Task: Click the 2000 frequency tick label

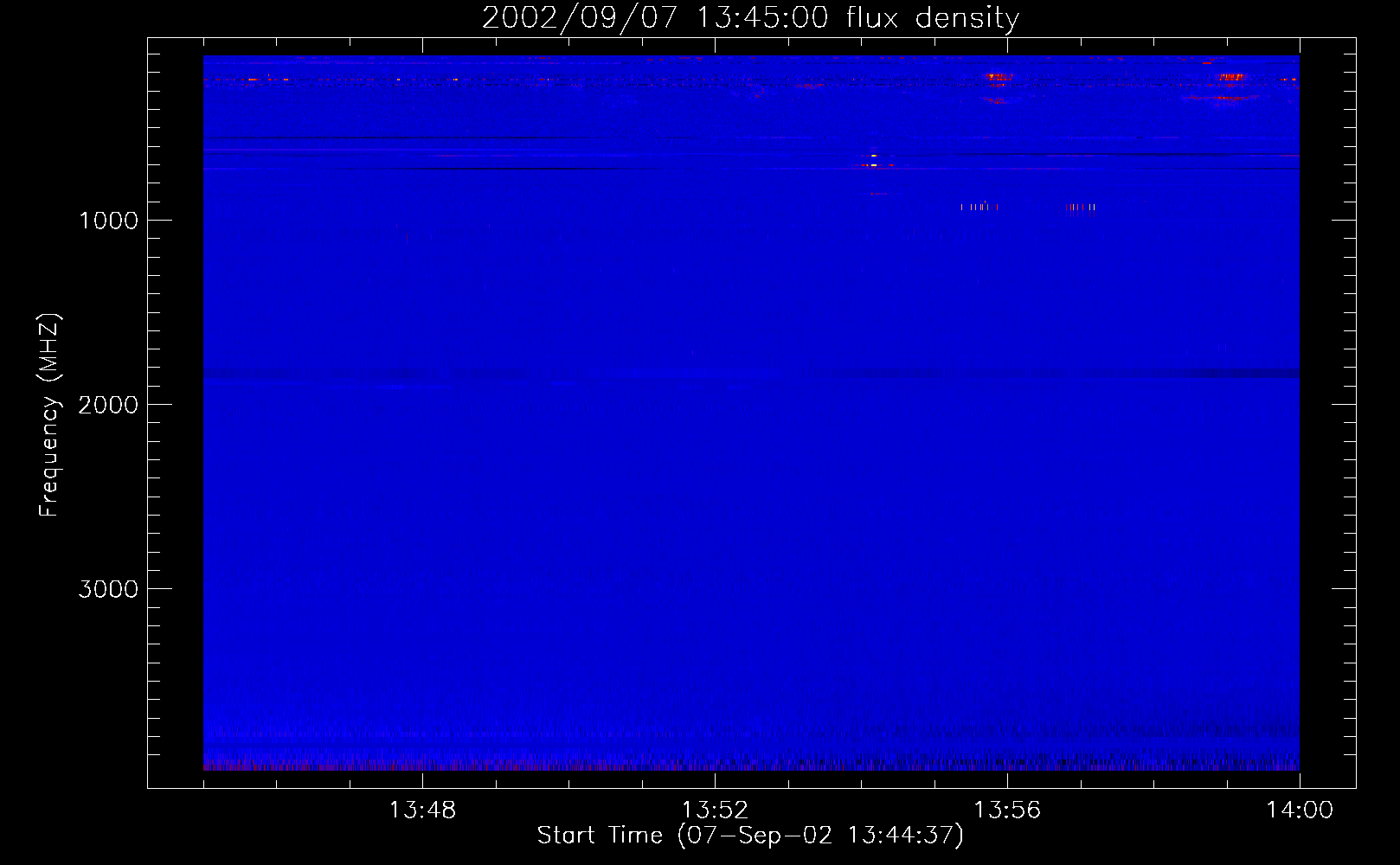Action: pyautogui.click(x=108, y=405)
